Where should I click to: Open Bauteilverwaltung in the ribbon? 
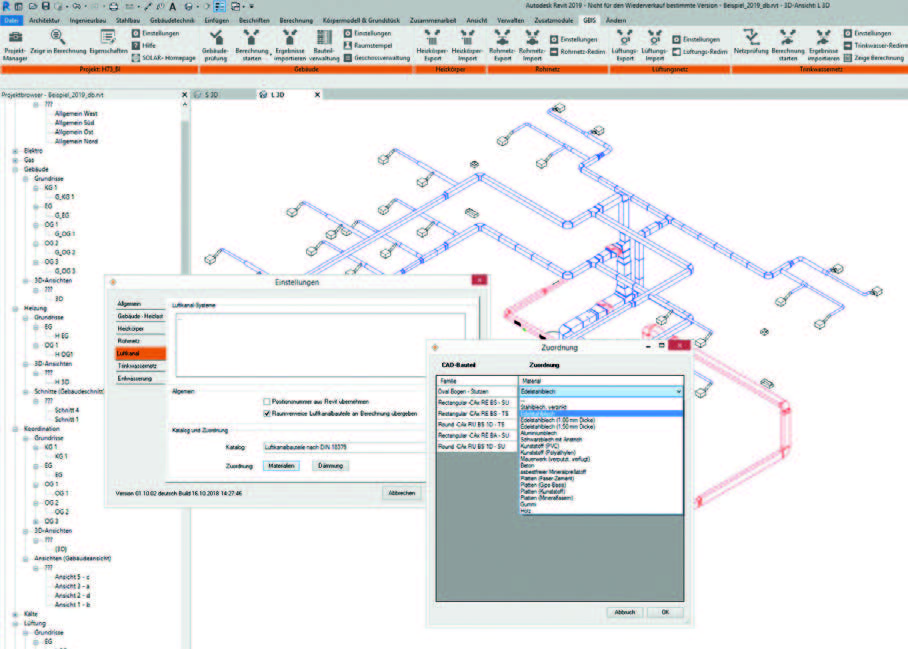tap(324, 45)
